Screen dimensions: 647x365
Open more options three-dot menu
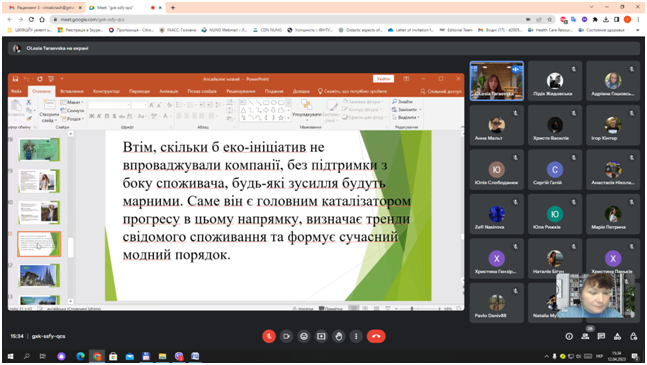click(356, 336)
